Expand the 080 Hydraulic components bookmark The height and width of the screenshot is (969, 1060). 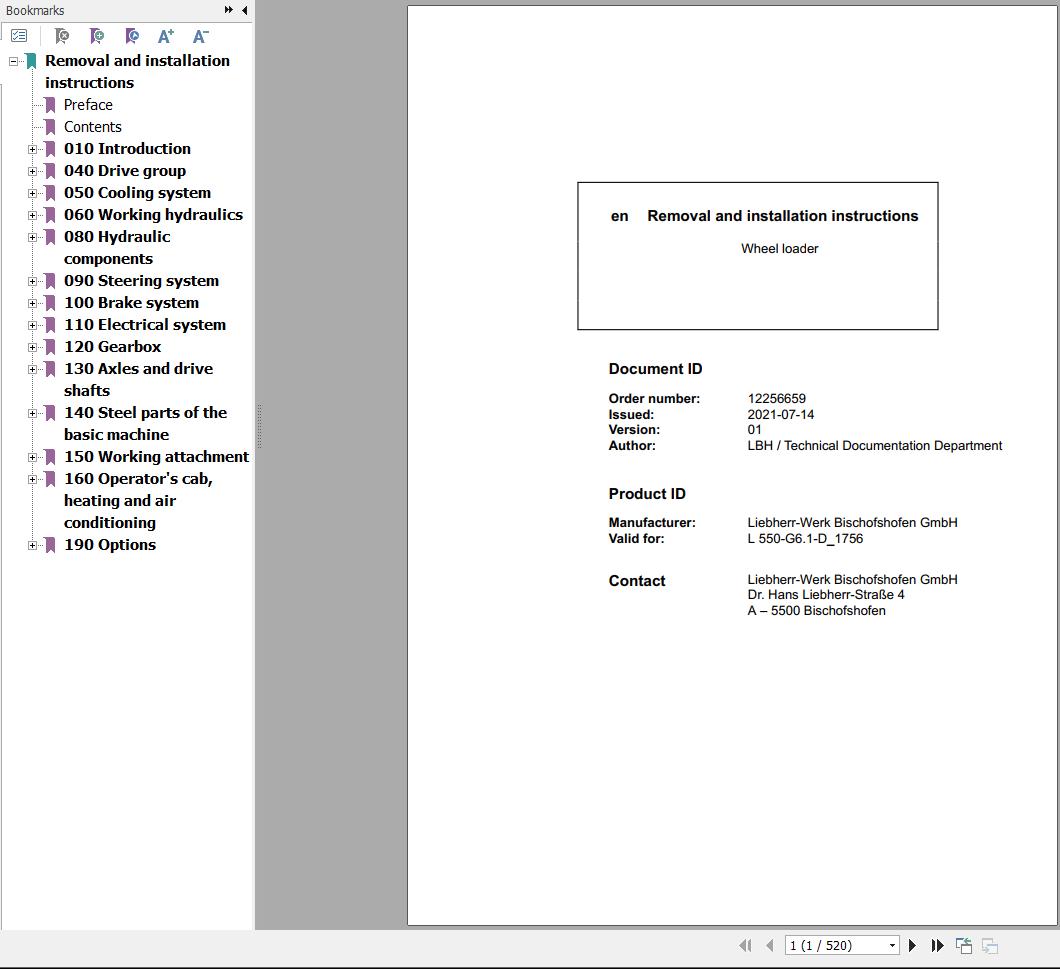[x=32, y=237]
